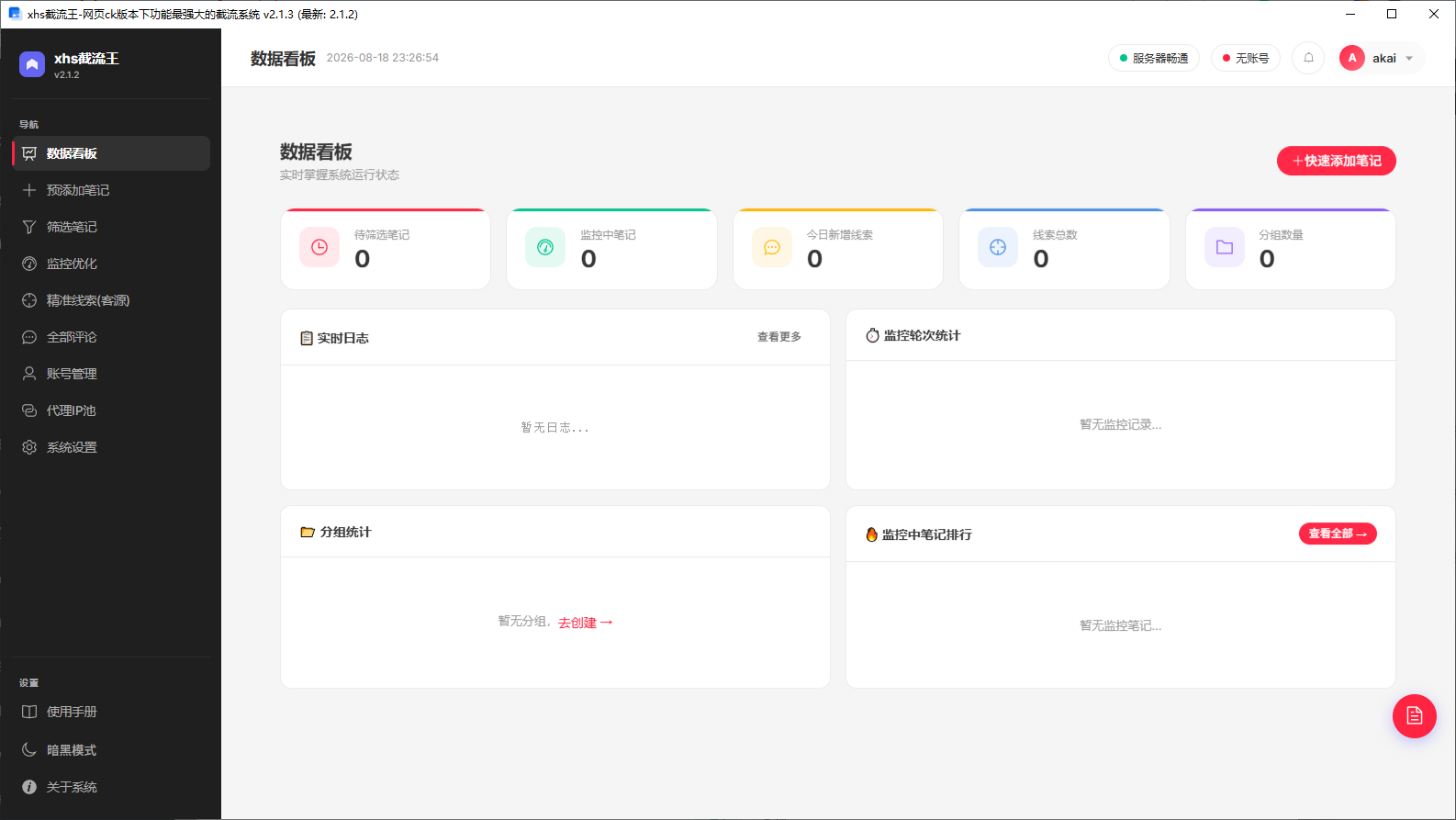This screenshot has height=820, width=1456.
Task: Click the 筛选笔记 funnel icon
Action: pyautogui.click(x=29, y=227)
